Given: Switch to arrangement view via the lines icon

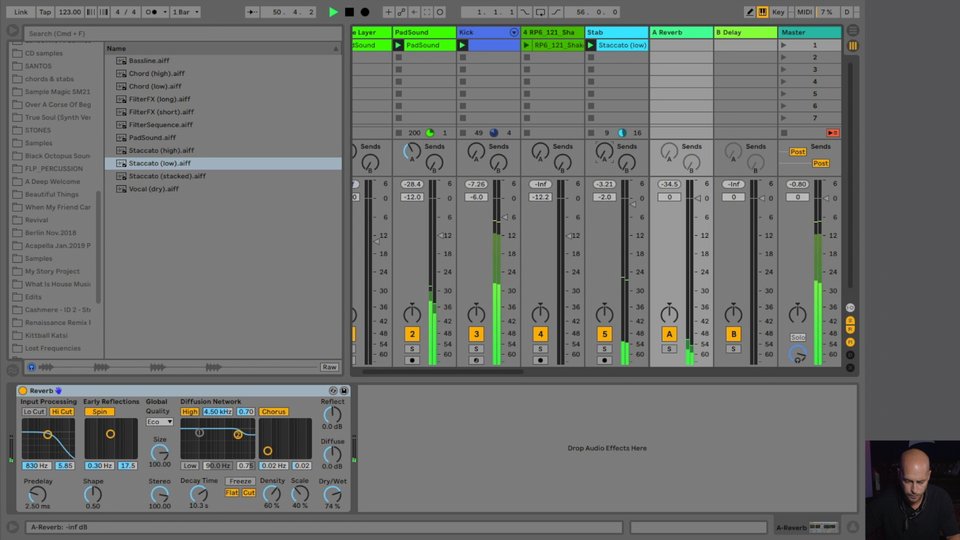Looking at the screenshot, I should tap(853, 31).
